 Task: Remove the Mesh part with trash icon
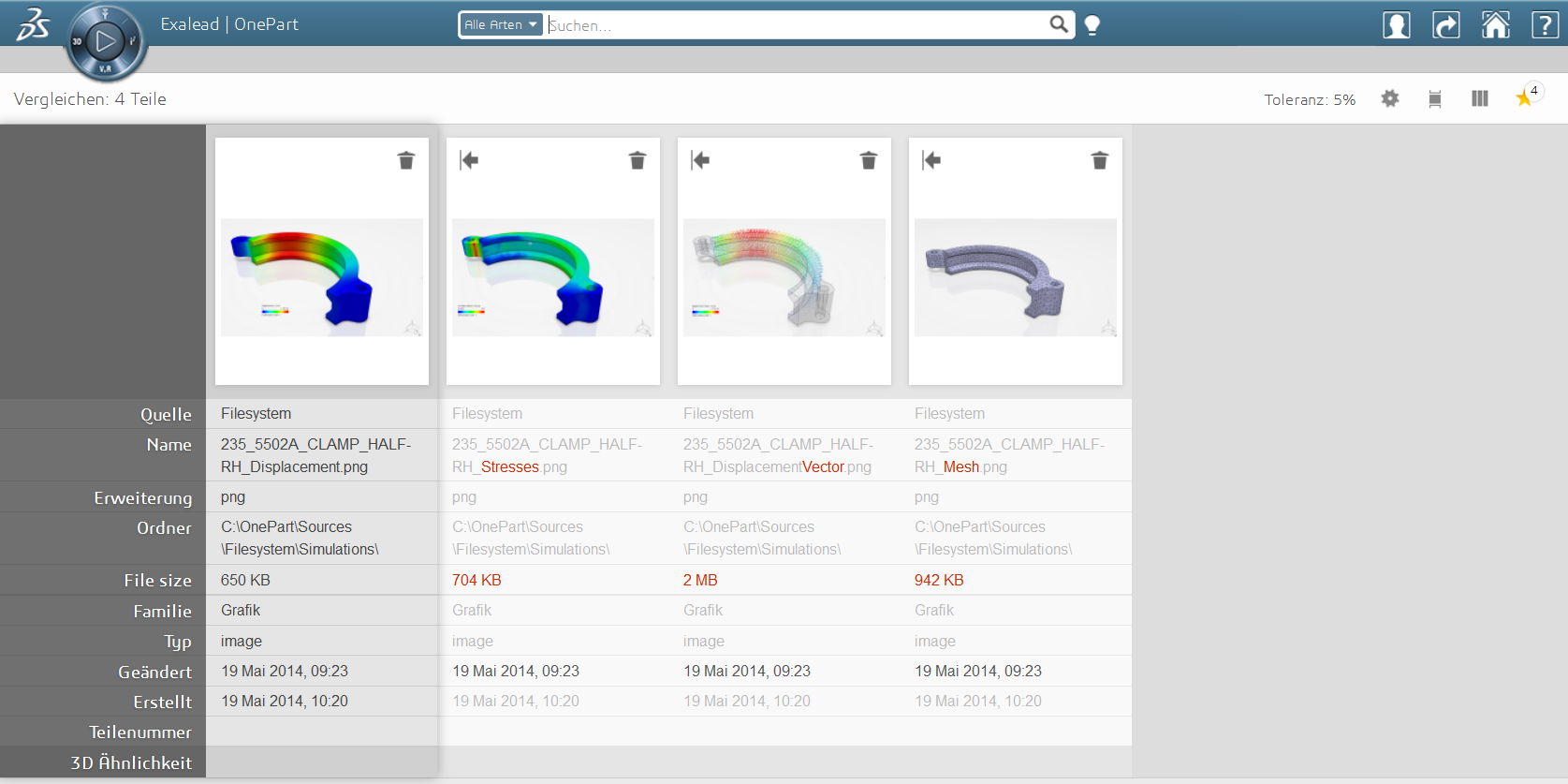click(1100, 160)
